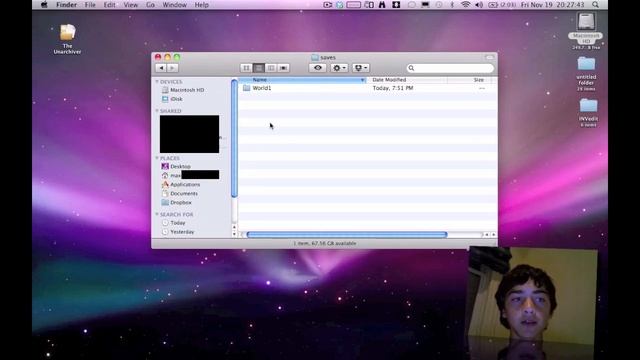Click the volume icon in the menu bar
Image resolution: width=640 pixels, height=360 pixels.
point(479,5)
